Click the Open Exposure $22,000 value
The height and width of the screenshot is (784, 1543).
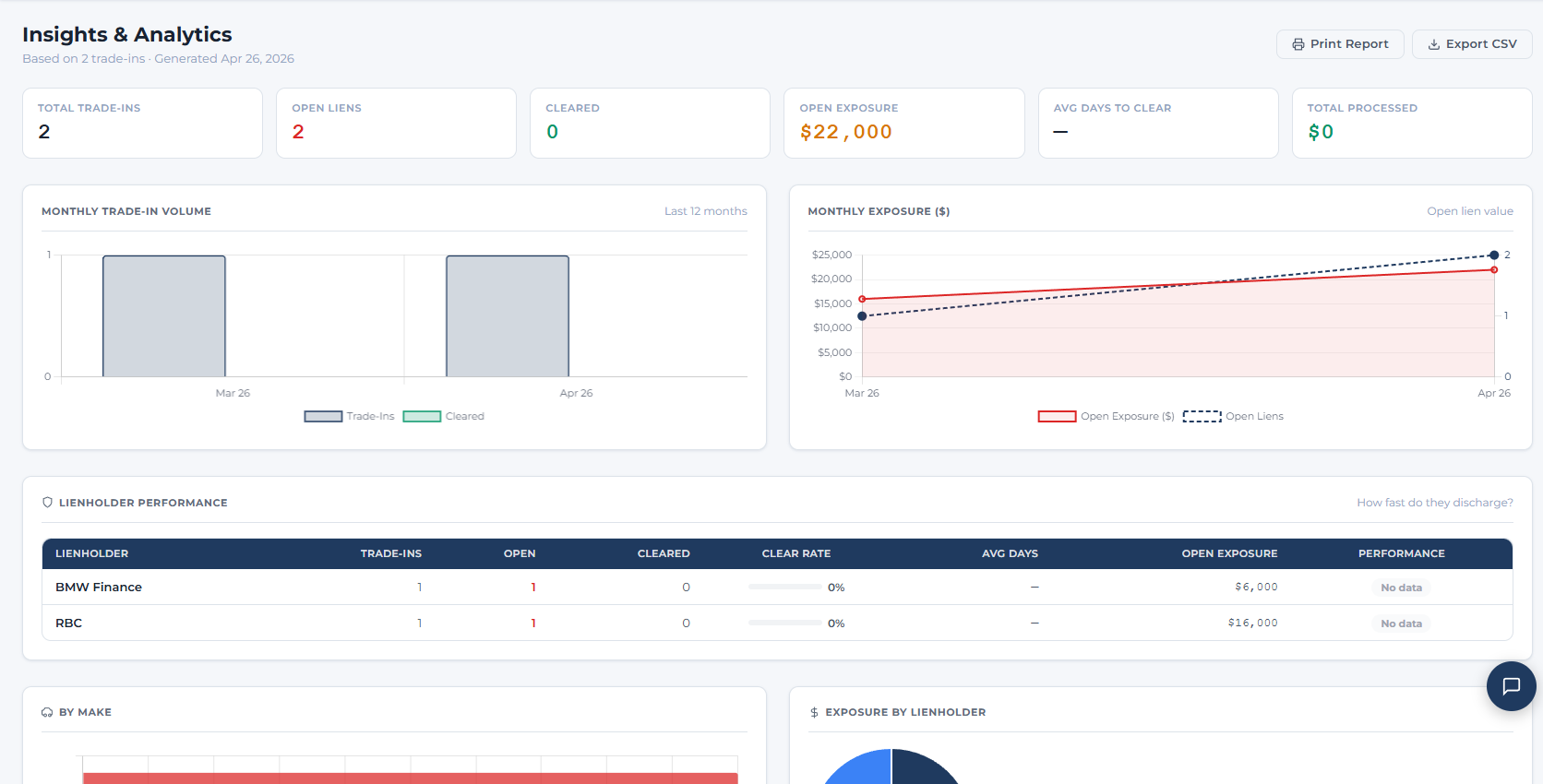pyautogui.click(x=845, y=132)
